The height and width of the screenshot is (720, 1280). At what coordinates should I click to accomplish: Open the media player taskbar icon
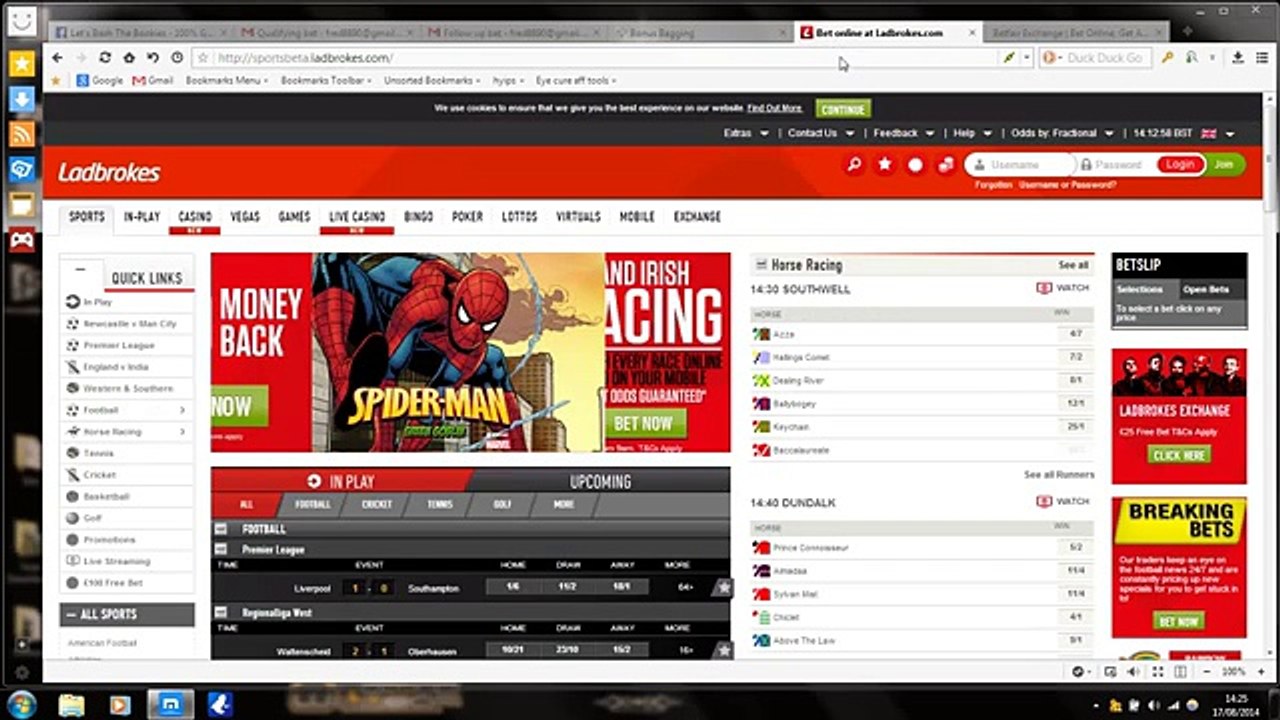(x=120, y=704)
